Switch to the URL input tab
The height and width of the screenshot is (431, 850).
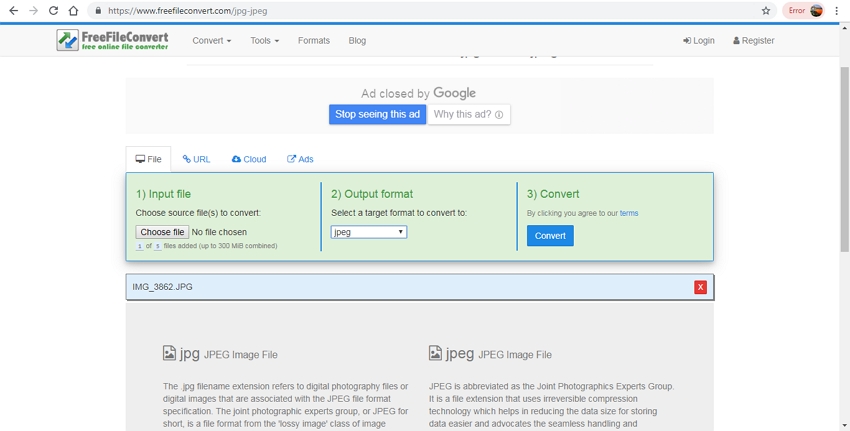[x=196, y=159]
